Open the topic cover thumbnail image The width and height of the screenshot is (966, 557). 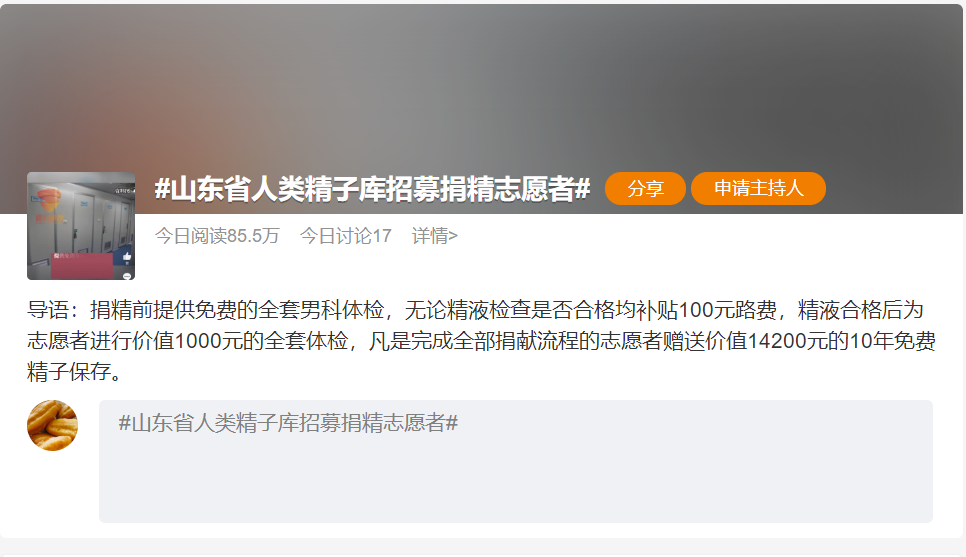[81, 226]
